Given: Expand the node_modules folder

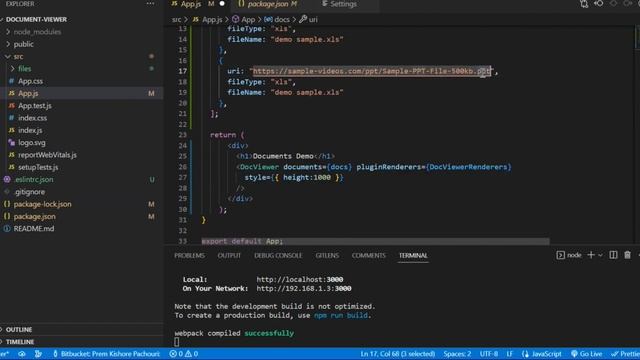Looking at the screenshot, I should click(x=37, y=32).
